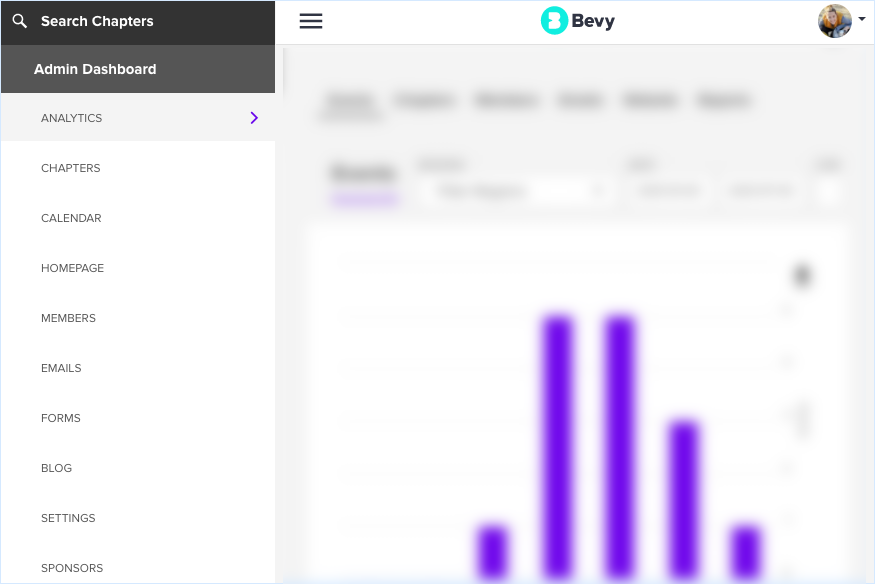The image size is (875, 584).
Task: Navigate to Emails in the sidebar
Action: point(61,368)
